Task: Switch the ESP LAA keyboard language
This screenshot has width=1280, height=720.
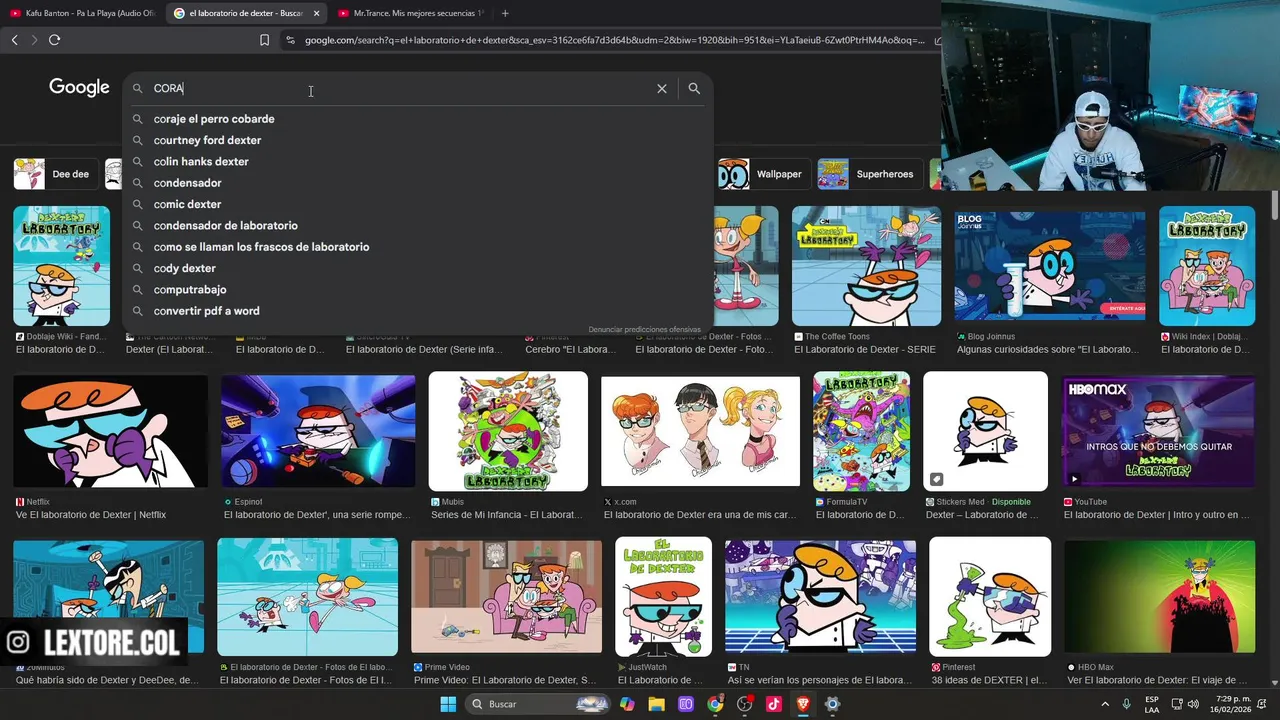Action: [1152, 704]
